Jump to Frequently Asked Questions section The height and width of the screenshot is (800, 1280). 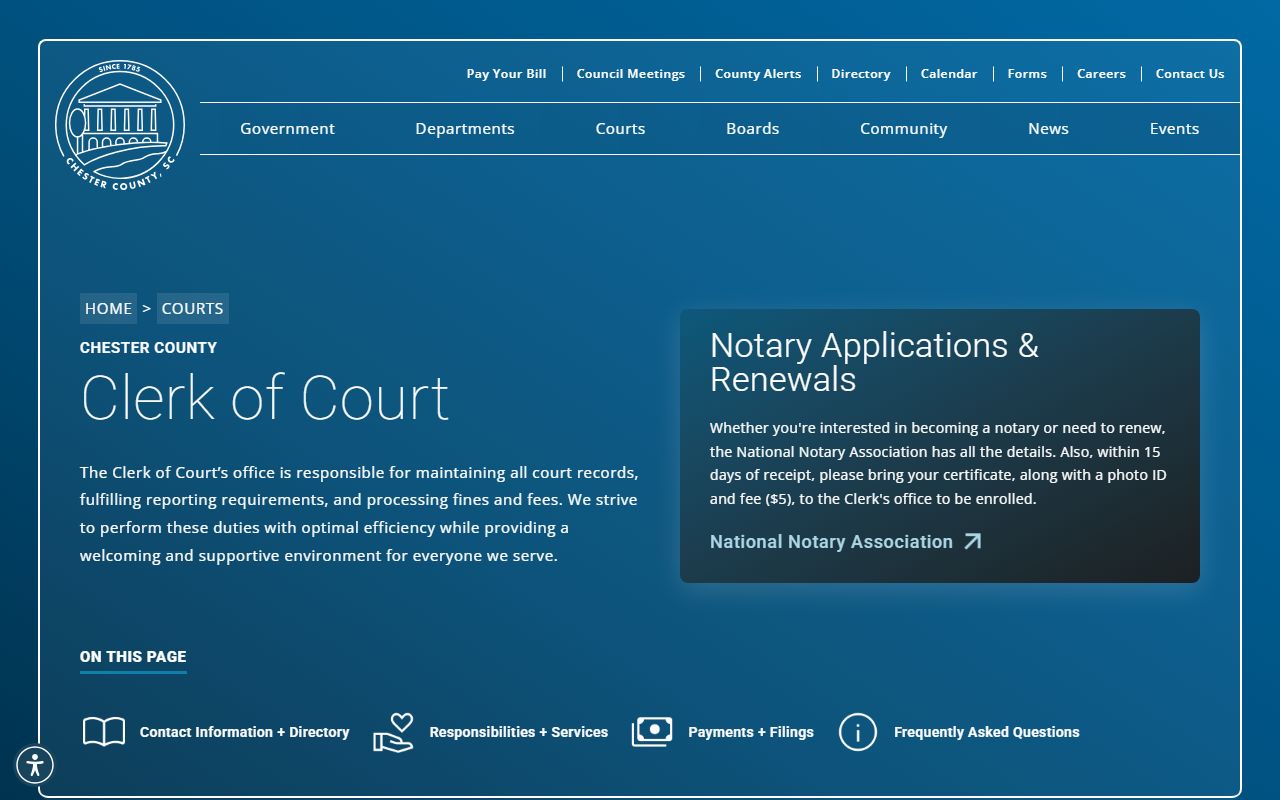[x=986, y=732]
